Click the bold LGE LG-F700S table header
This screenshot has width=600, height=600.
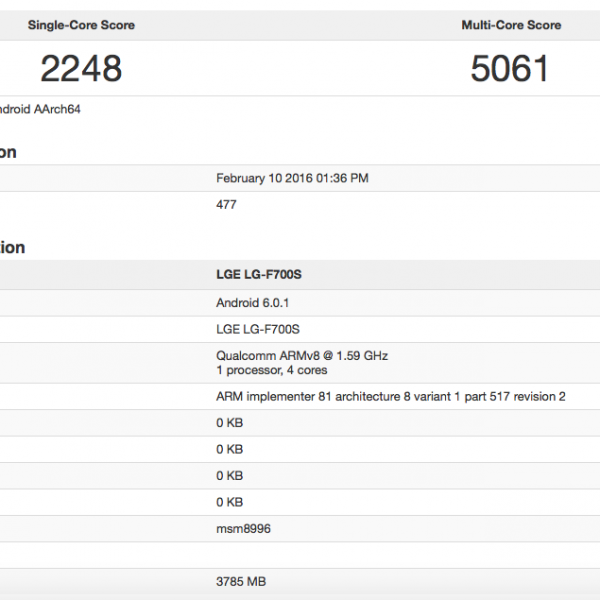[x=258, y=274]
